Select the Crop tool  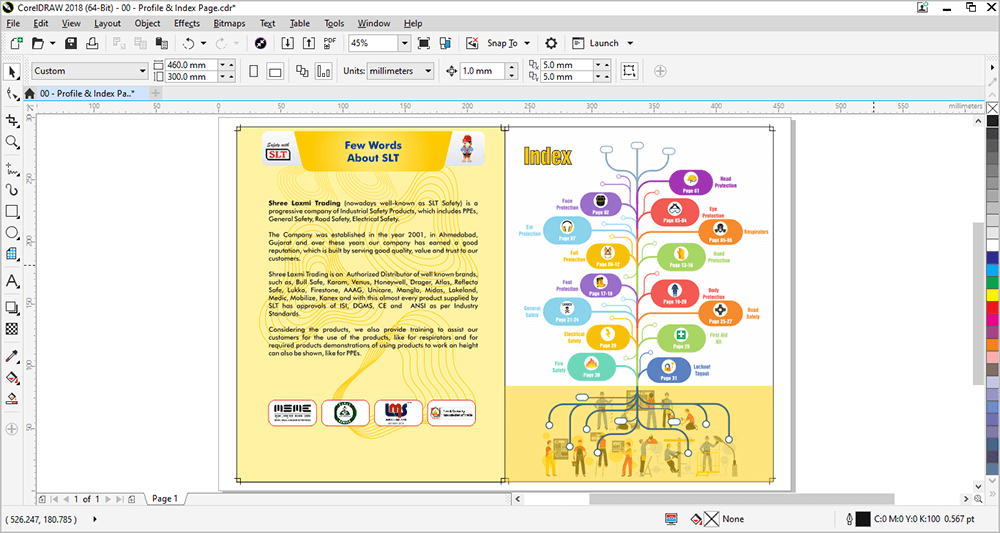tap(11, 120)
